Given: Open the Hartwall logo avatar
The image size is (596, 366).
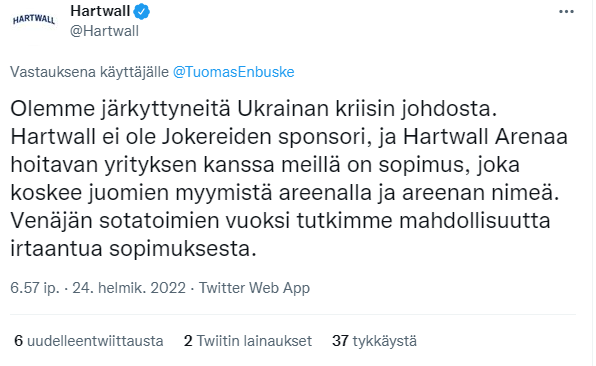Looking at the screenshot, I should [34, 20].
